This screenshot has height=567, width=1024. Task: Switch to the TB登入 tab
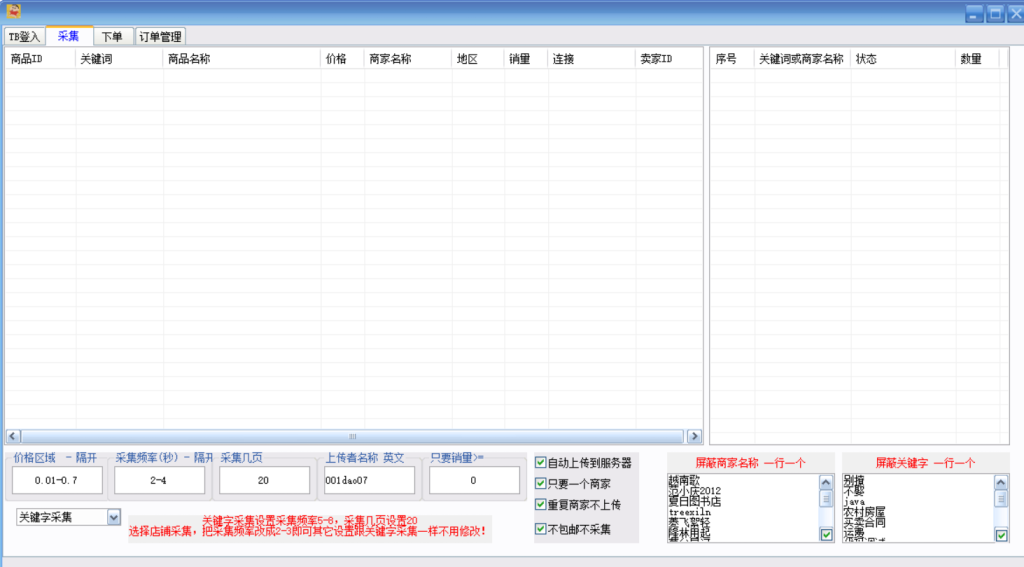pos(25,37)
